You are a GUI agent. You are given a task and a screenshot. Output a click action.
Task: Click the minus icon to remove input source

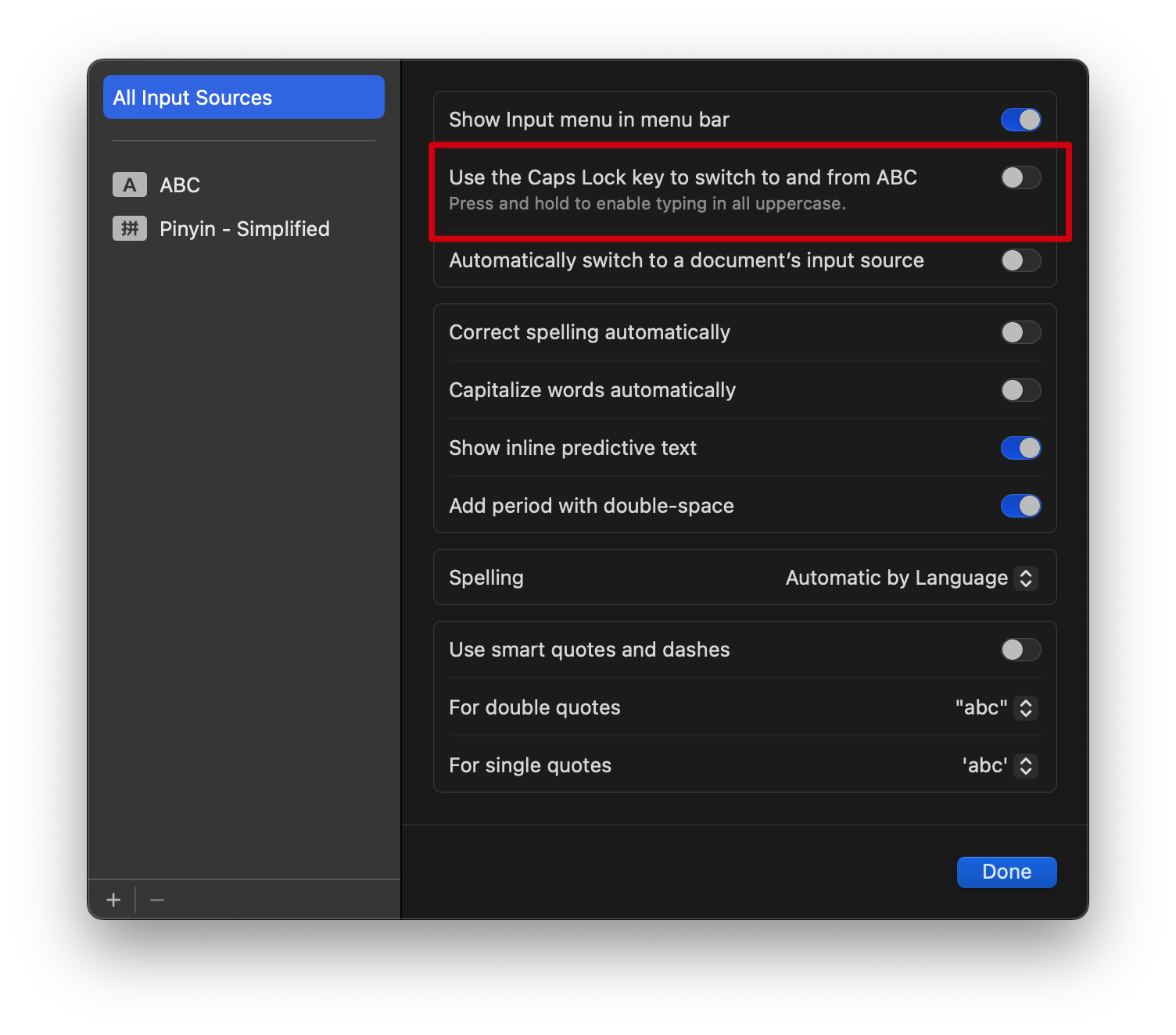pyautogui.click(x=157, y=900)
